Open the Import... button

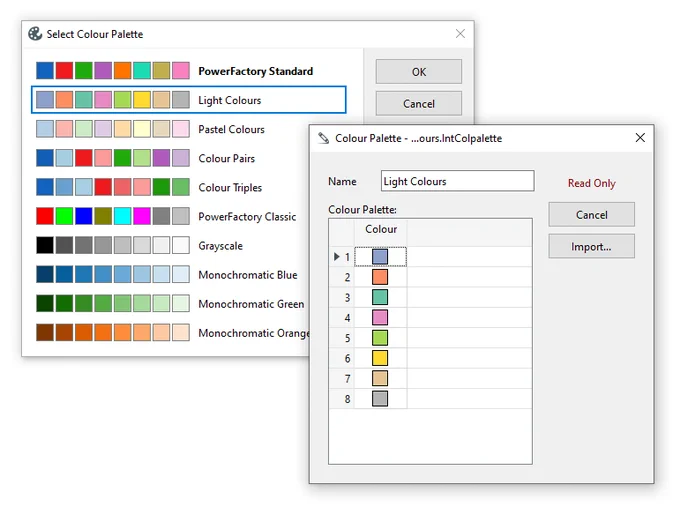click(x=591, y=246)
